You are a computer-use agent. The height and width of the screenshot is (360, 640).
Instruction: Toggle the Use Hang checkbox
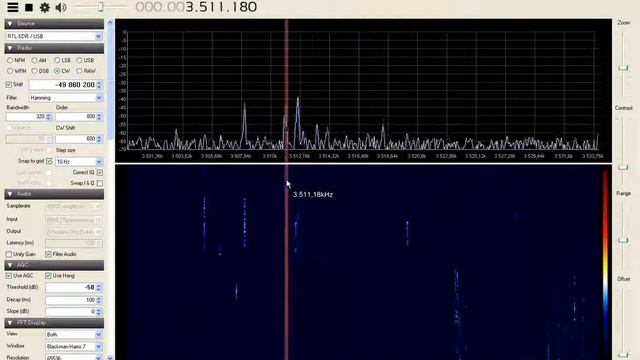click(48, 276)
